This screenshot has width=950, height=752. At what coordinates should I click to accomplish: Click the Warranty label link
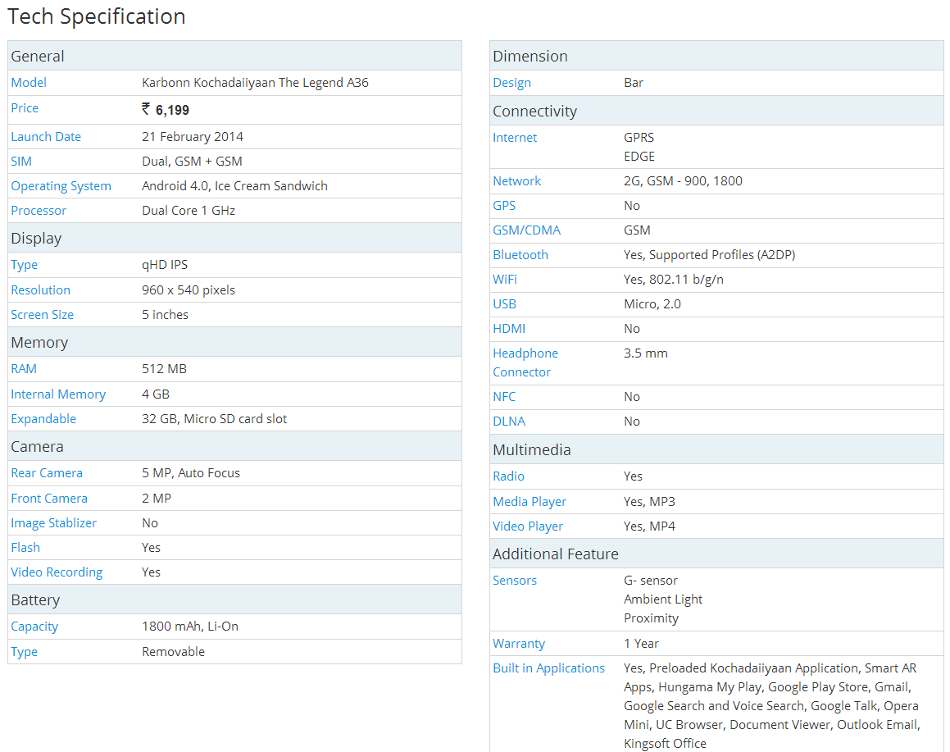pos(519,644)
